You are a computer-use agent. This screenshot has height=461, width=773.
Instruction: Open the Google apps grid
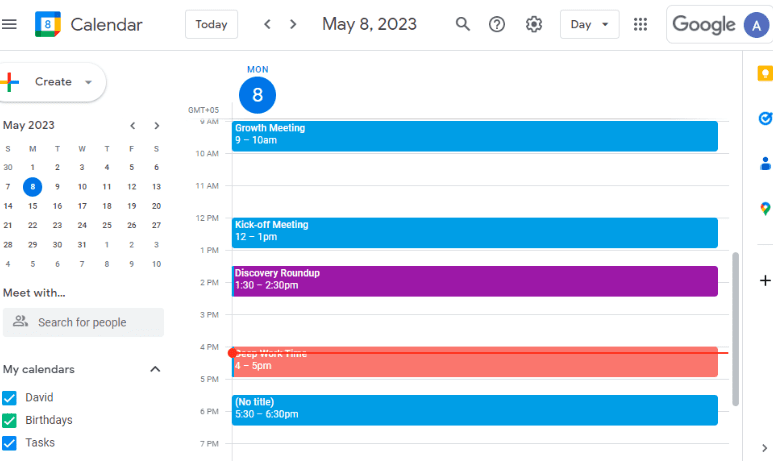point(640,24)
